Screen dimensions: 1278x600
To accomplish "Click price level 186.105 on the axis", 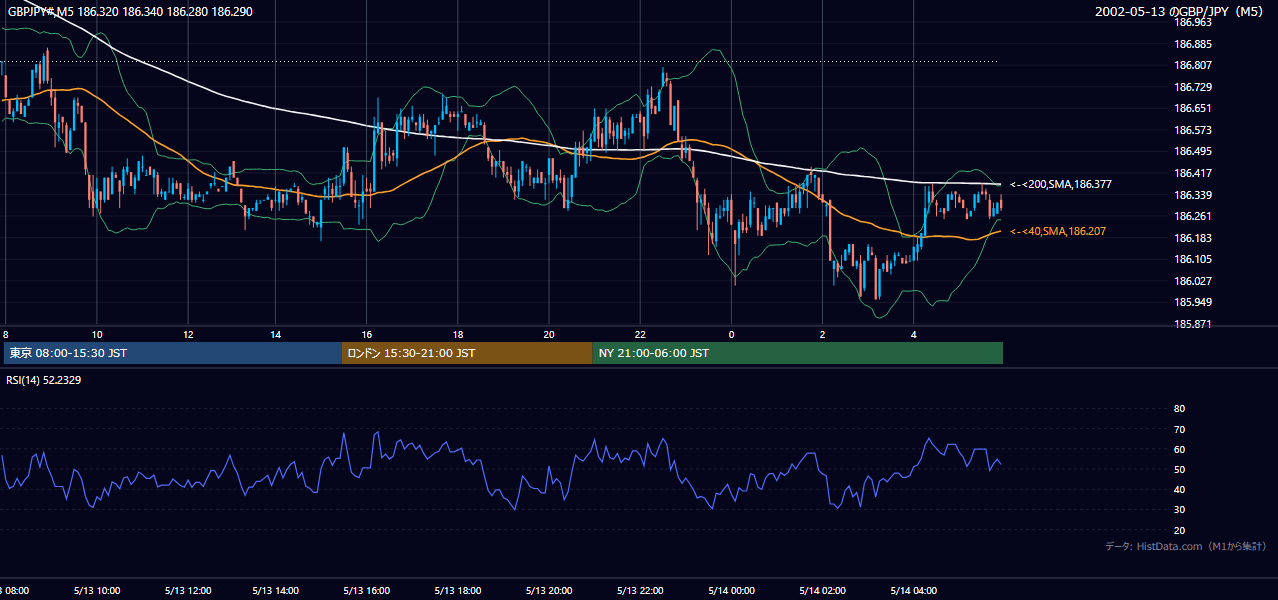I will coord(1193,259).
